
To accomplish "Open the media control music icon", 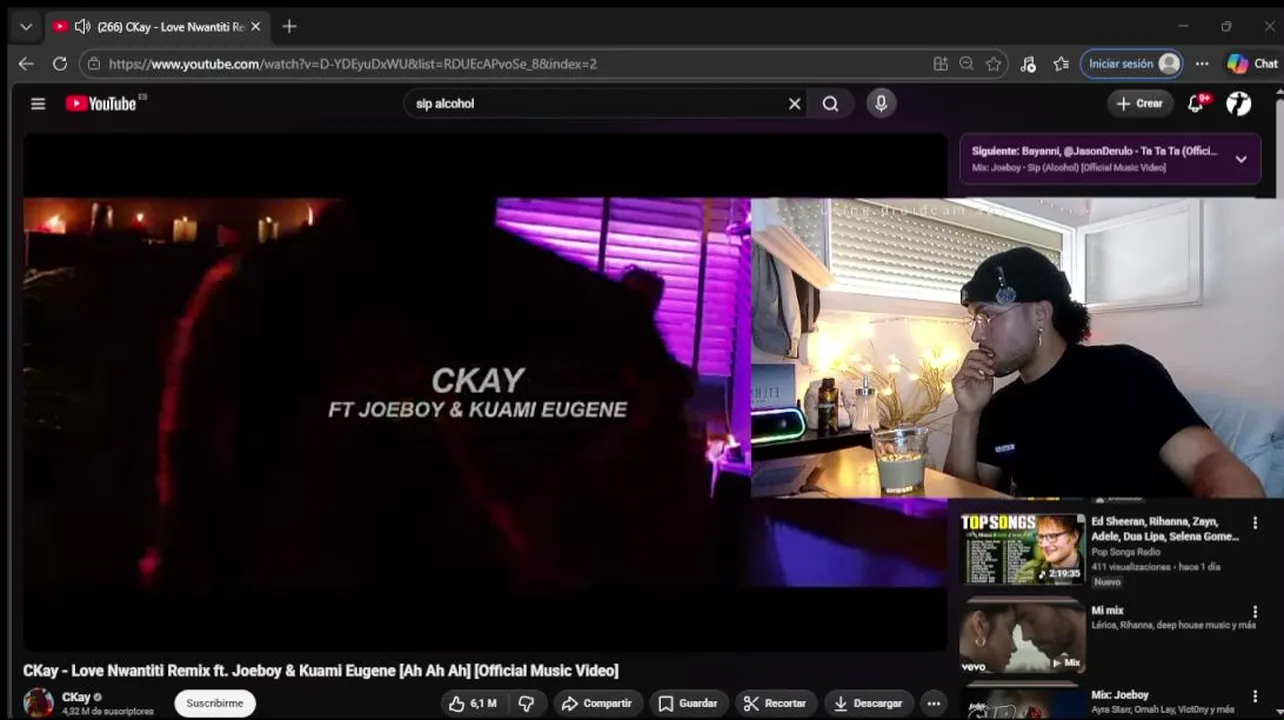I will (x=1028, y=64).
